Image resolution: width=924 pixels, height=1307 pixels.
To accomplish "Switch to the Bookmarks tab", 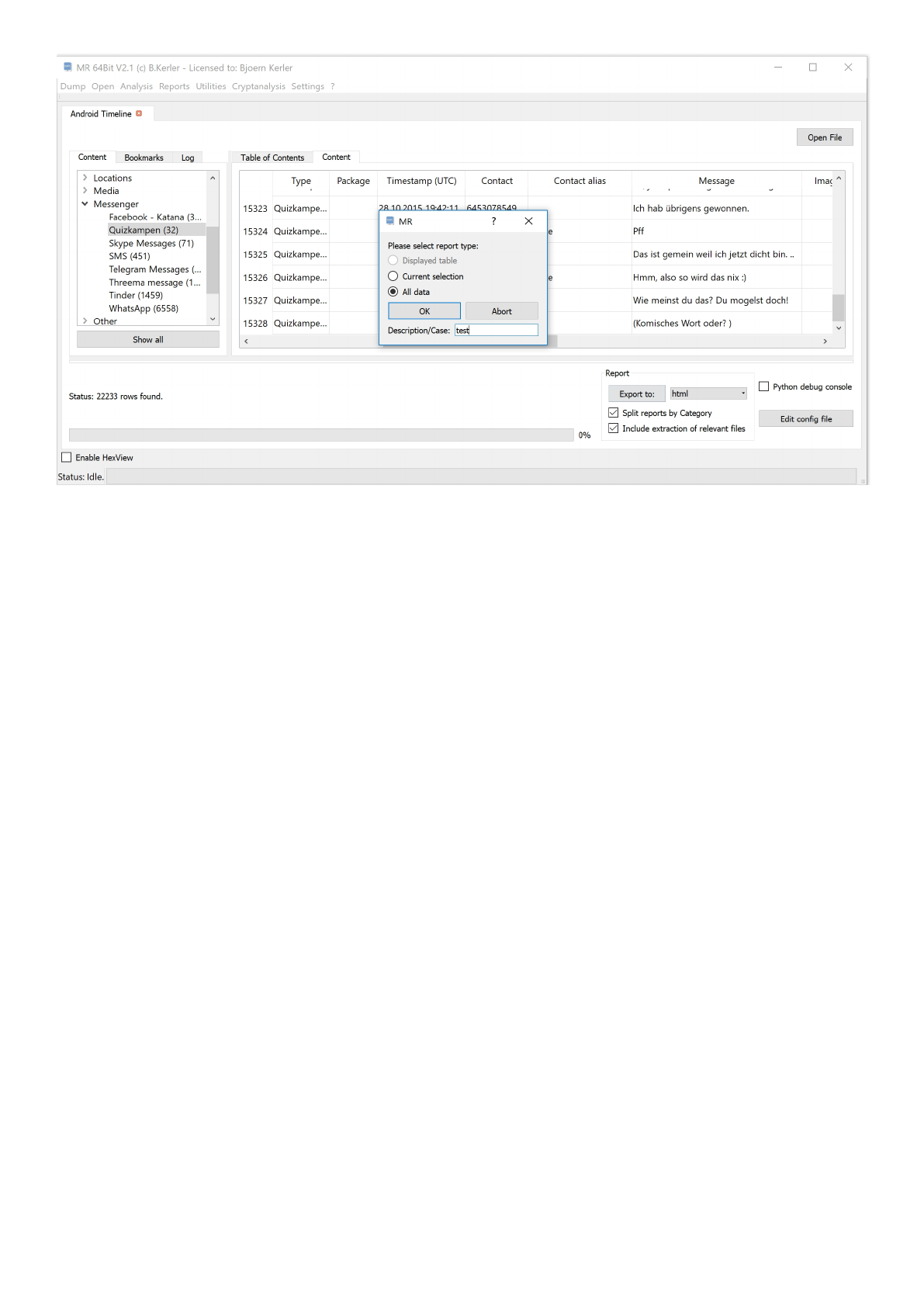I will pyautogui.click(x=144, y=158).
